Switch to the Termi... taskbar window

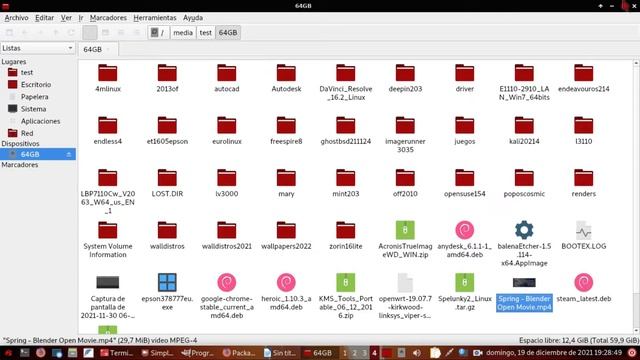point(117,353)
